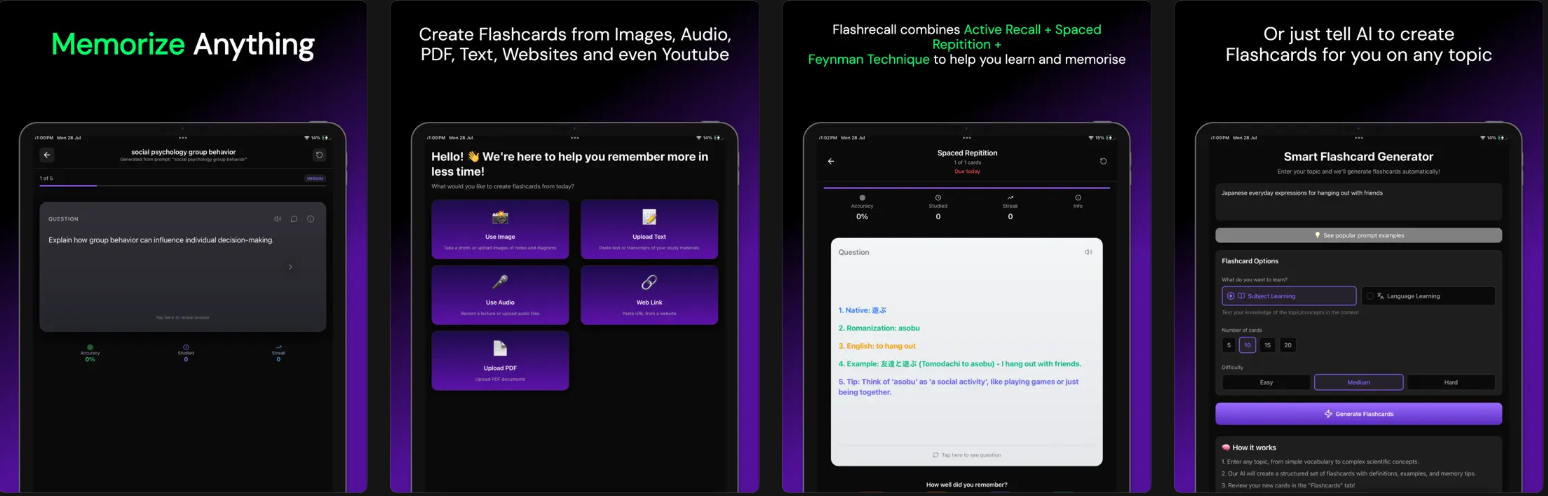Select the Language Learning option
This screenshot has height=496, width=1548.
click(x=1428, y=296)
